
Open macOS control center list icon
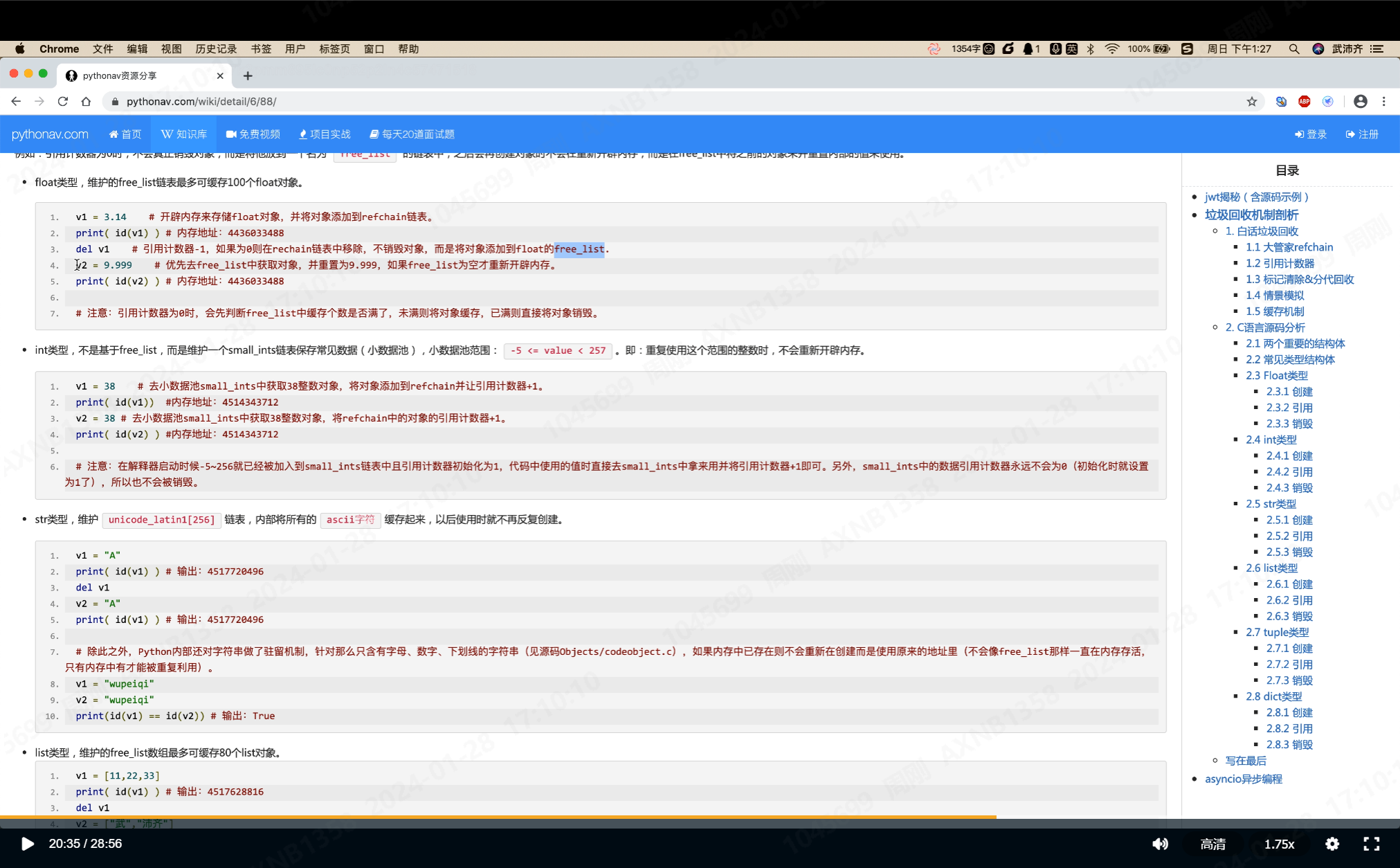pyautogui.click(x=1377, y=48)
